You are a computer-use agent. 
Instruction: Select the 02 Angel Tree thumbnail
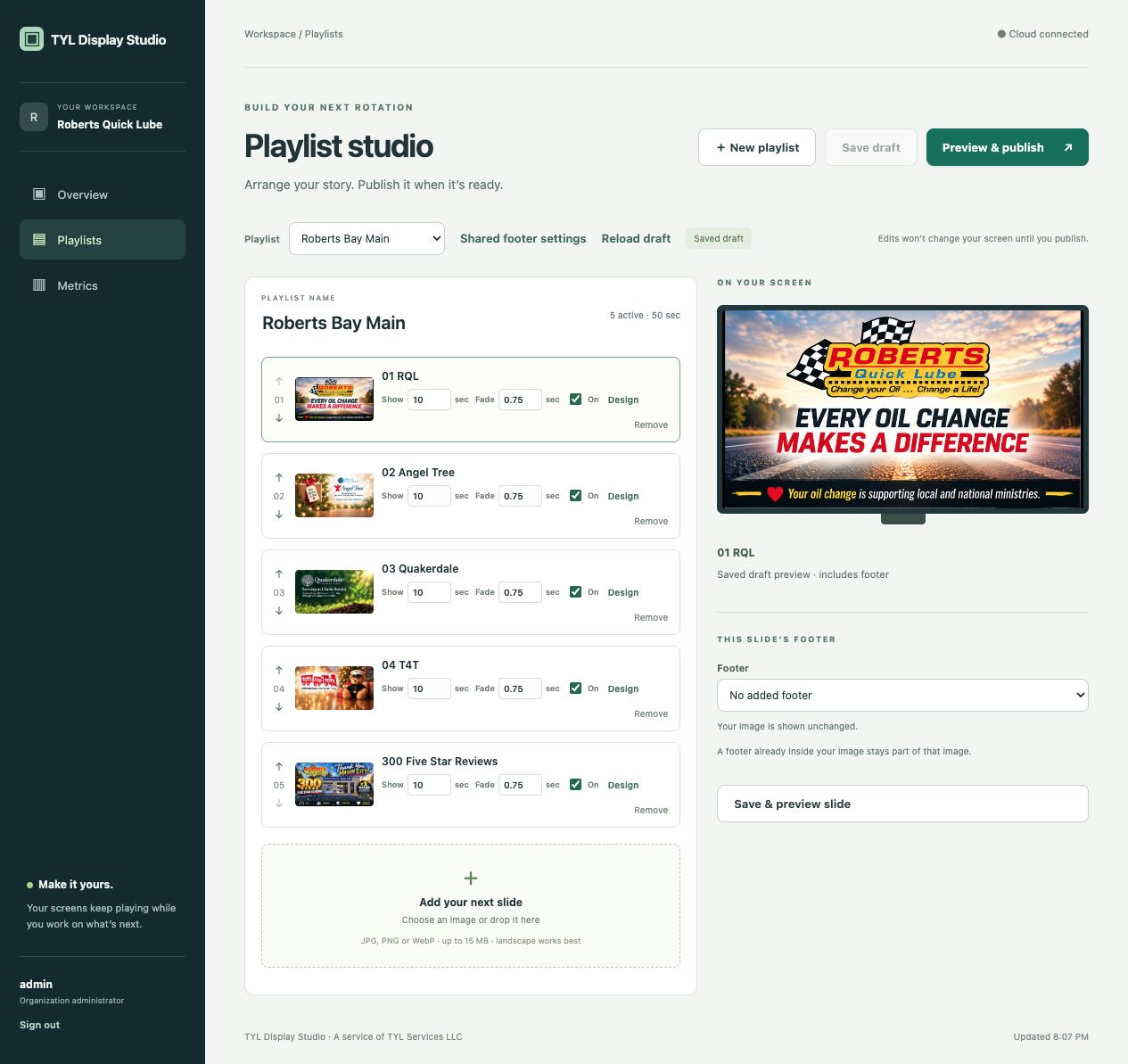(x=334, y=495)
